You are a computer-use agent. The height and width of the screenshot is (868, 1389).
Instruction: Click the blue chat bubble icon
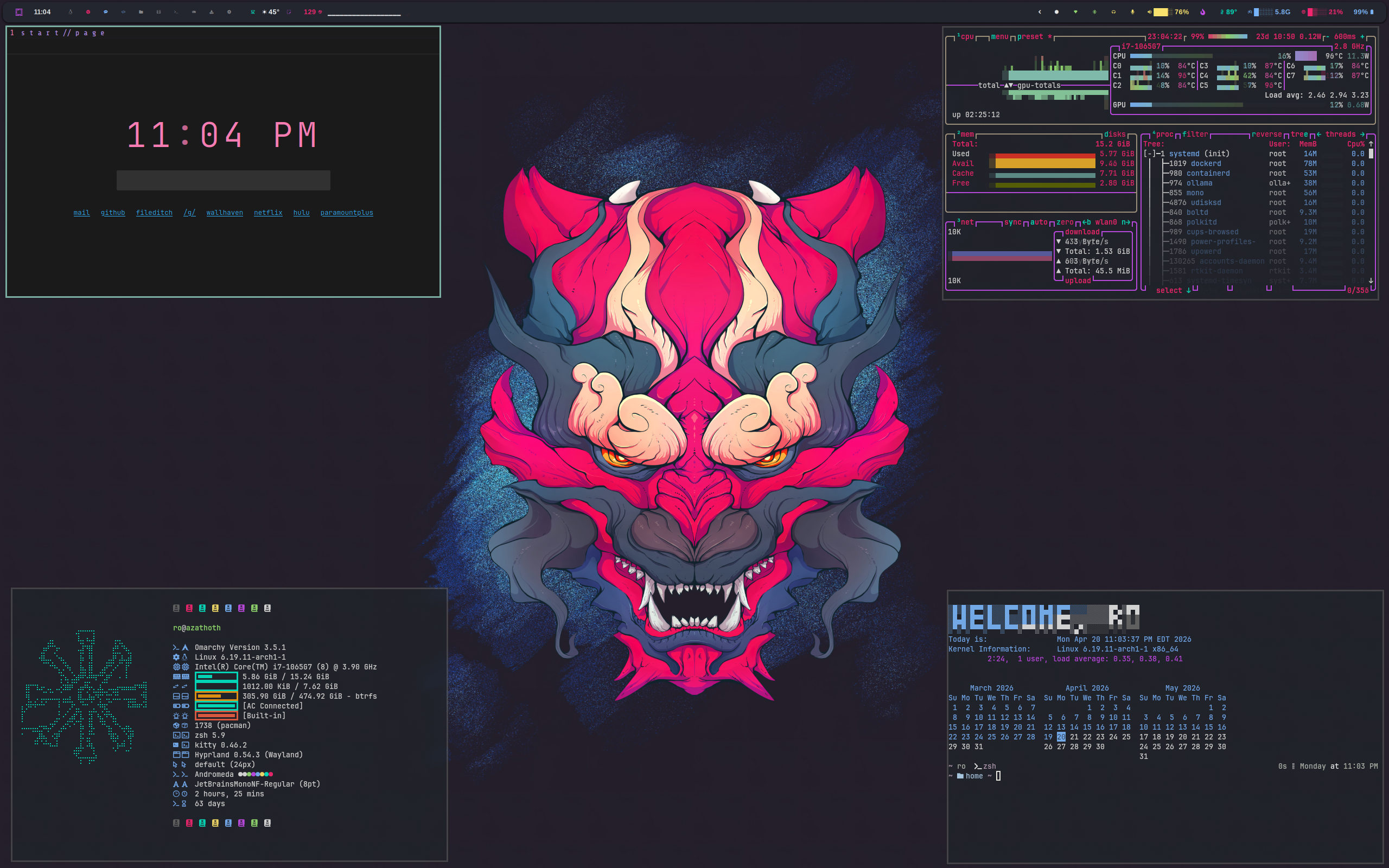click(106, 12)
